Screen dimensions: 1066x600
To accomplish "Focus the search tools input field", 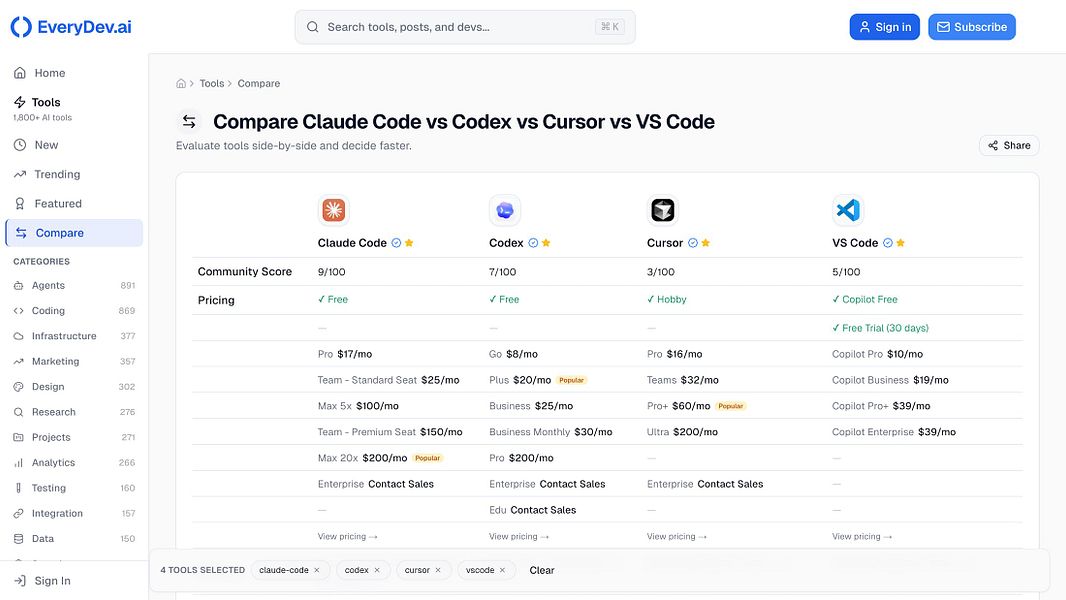I will (x=465, y=27).
